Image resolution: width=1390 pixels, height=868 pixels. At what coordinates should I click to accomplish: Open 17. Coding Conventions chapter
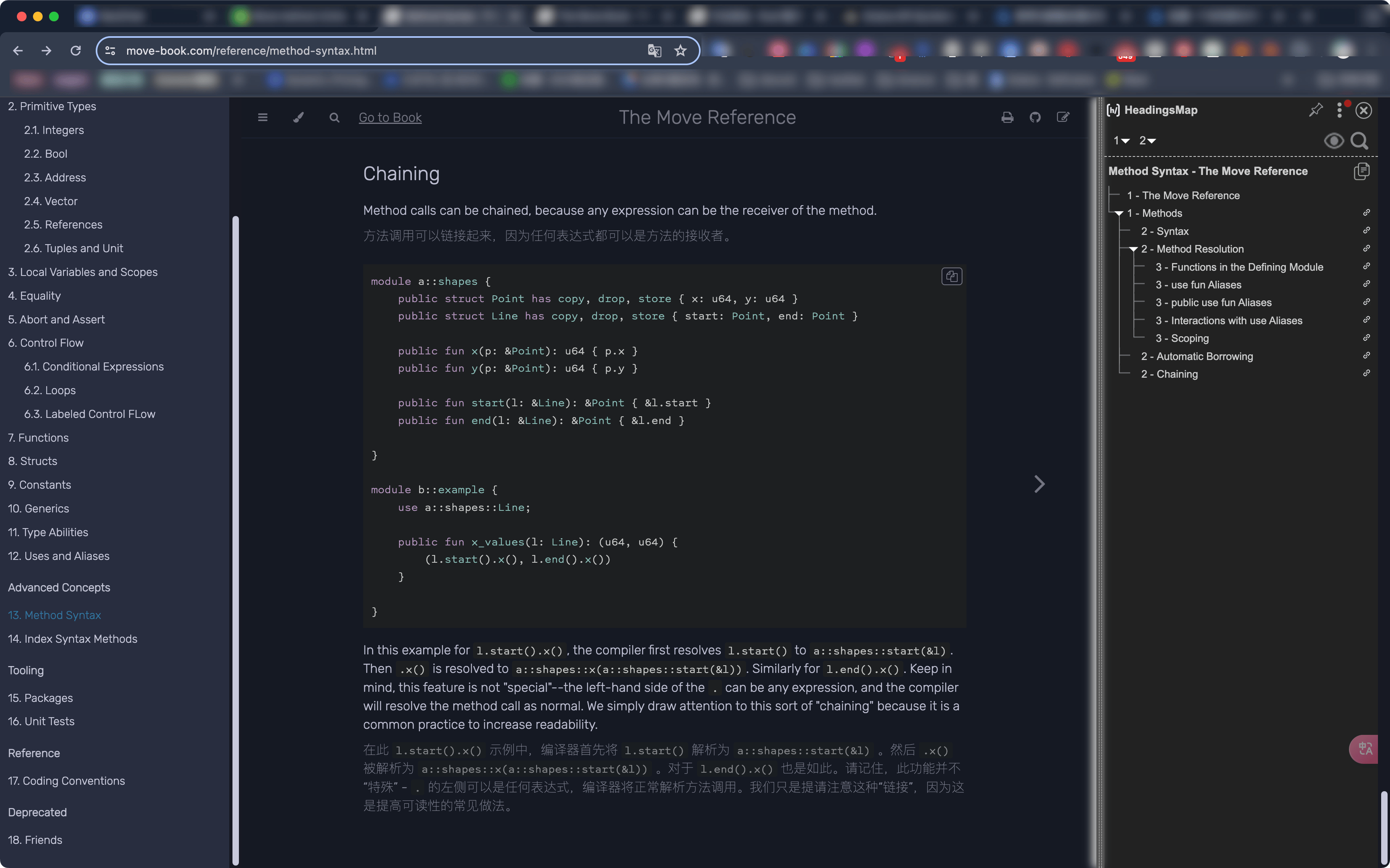66,781
